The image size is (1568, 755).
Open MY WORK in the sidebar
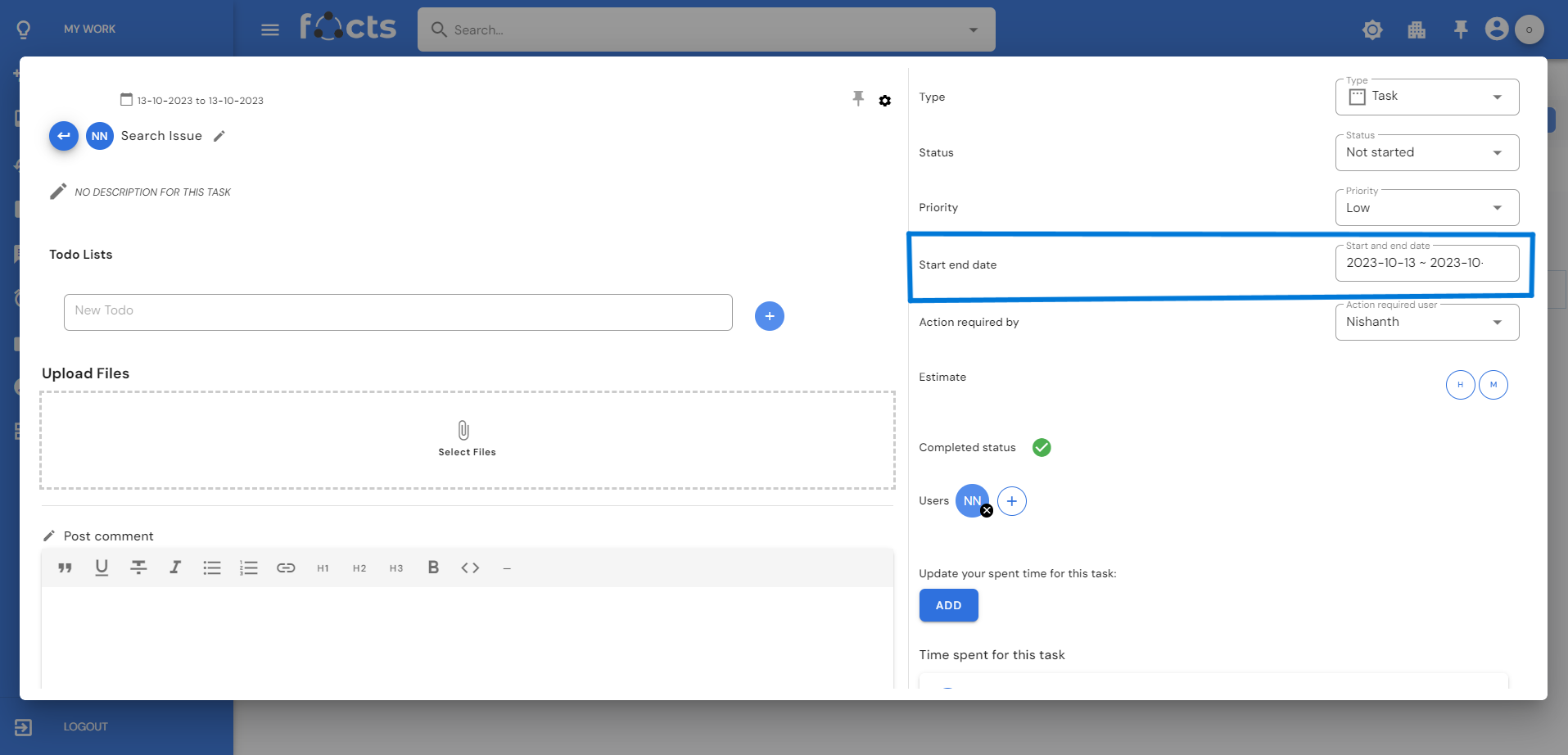pos(89,29)
